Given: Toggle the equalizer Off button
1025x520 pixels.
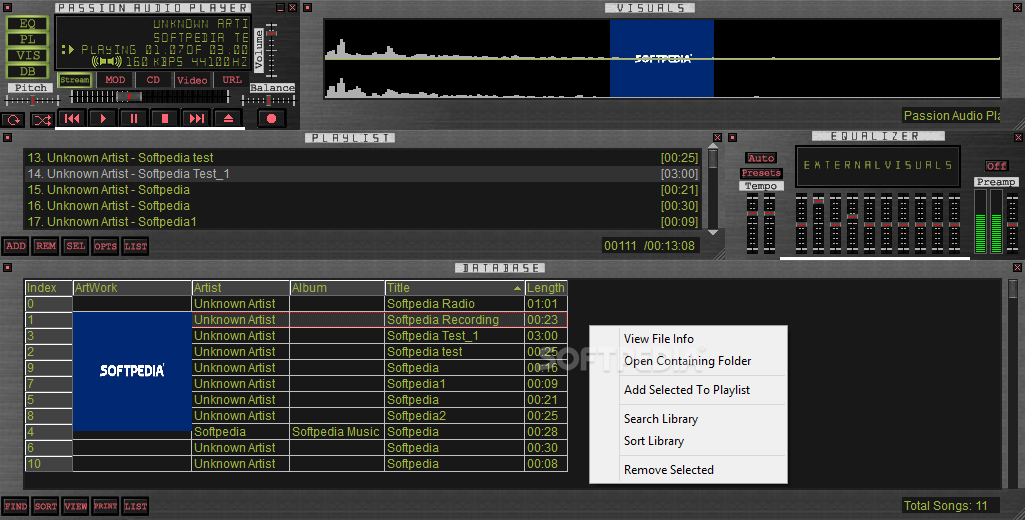Looking at the screenshot, I should click(996, 166).
